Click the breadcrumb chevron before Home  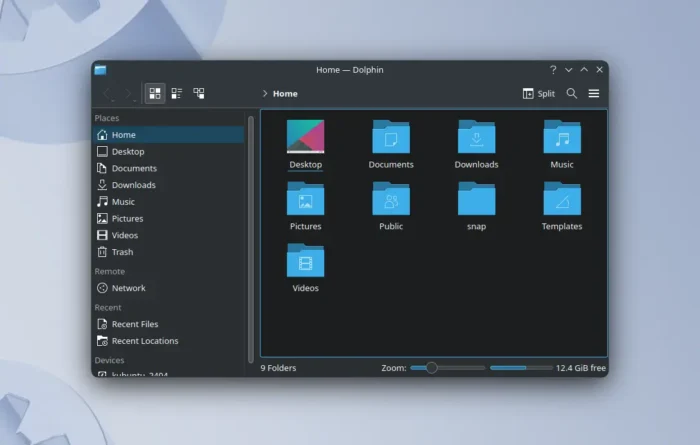(265, 94)
